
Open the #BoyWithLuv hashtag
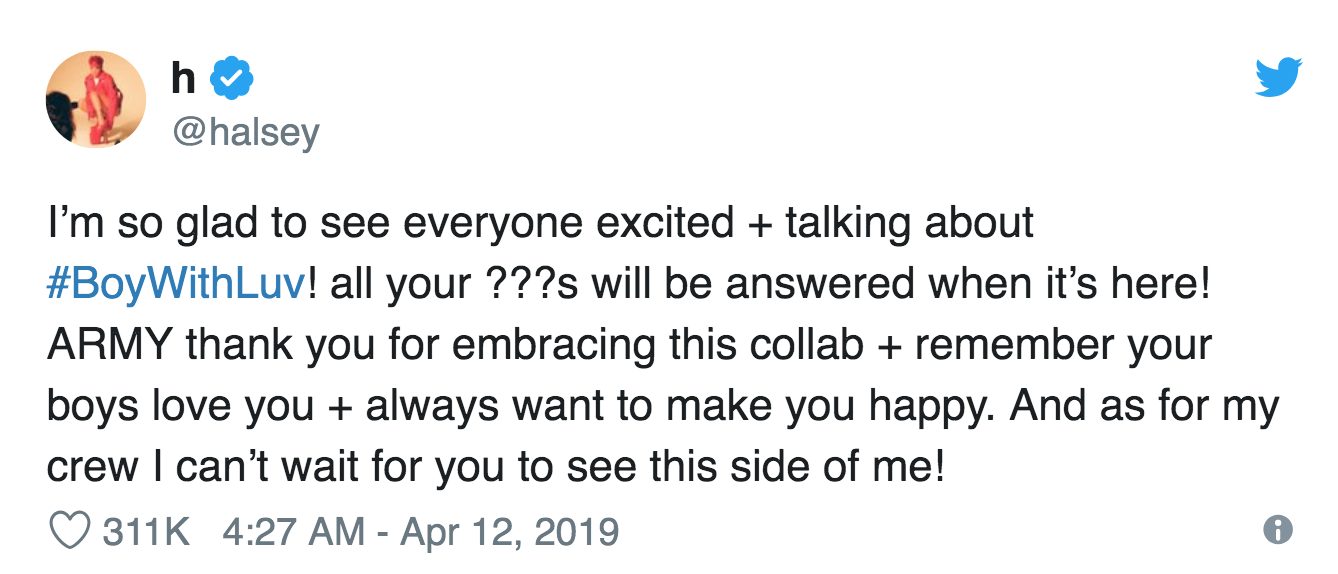coord(175,284)
